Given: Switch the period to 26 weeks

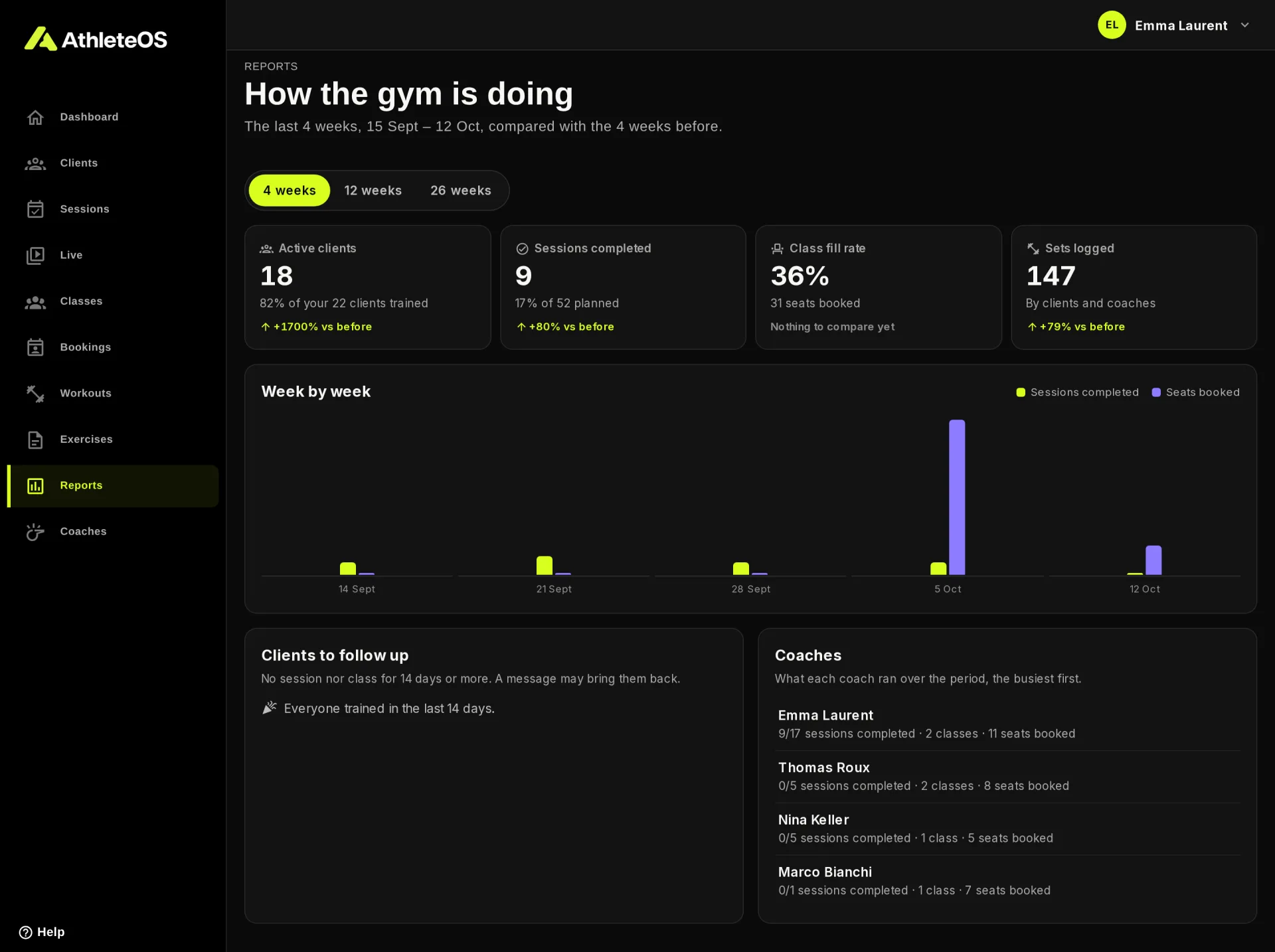Looking at the screenshot, I should point(461,191).
